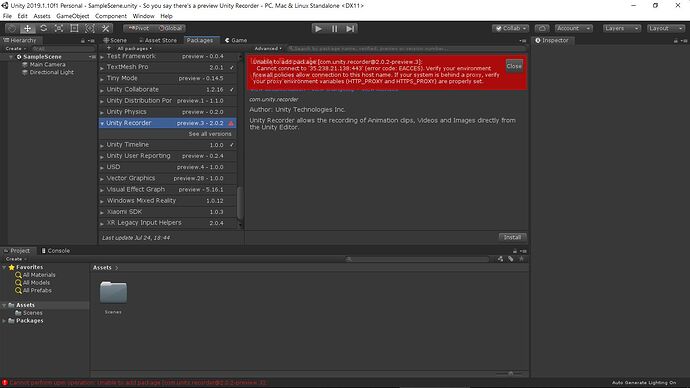Open SampleScene context menu icon
The width and height of the screenshot is (690, 388).
pos(92,57)
